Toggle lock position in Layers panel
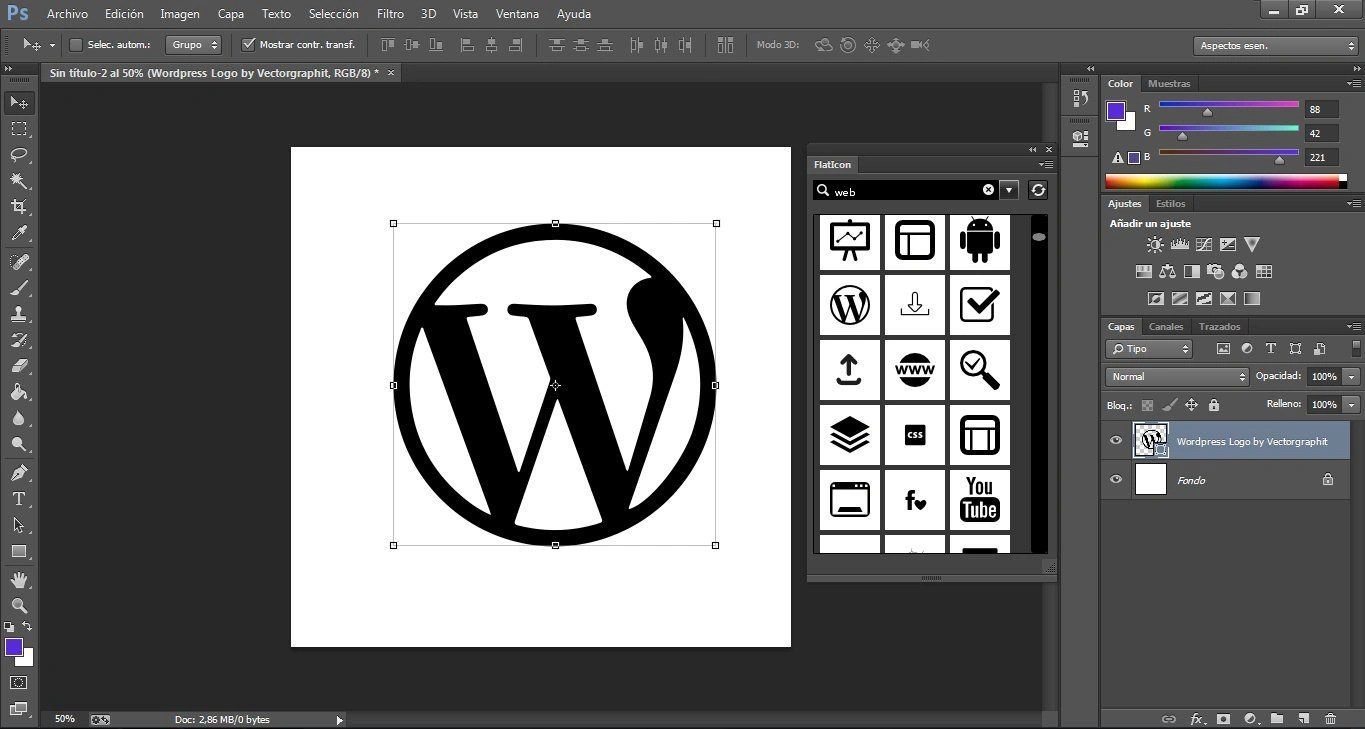1365x729 pixels. 1191,405
